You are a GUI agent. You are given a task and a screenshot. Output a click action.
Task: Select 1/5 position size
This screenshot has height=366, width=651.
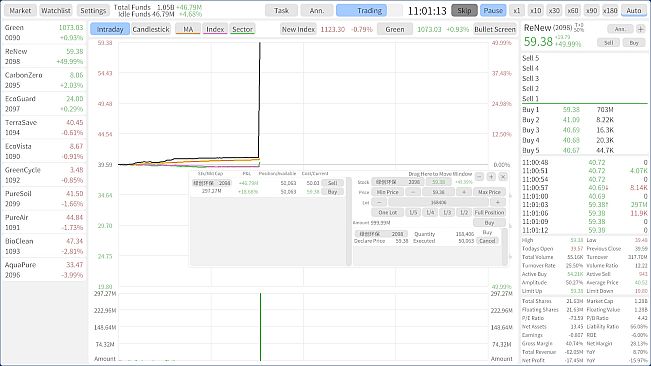tap(413, 212)
